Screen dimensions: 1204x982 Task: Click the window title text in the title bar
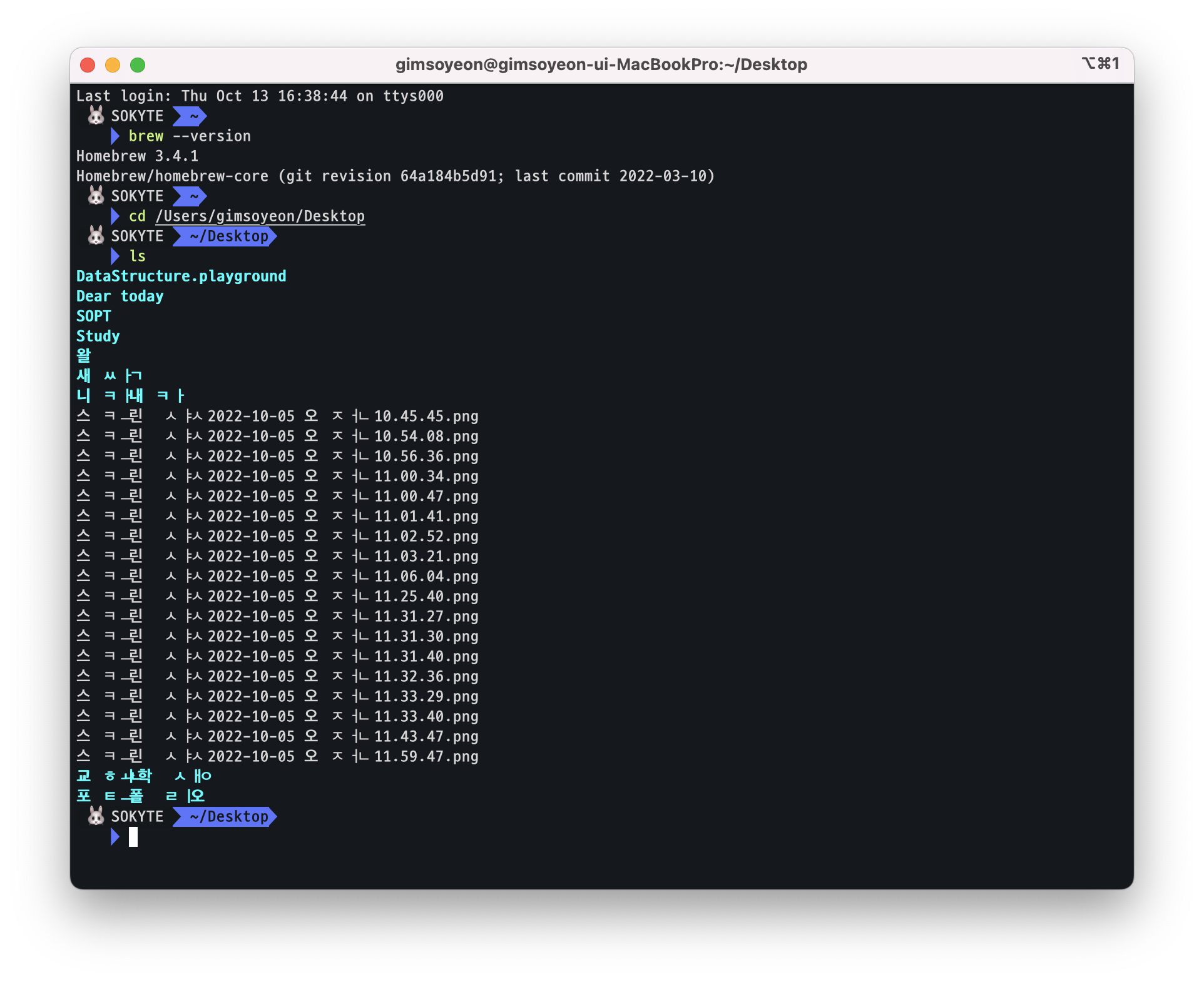coord(601,64)
